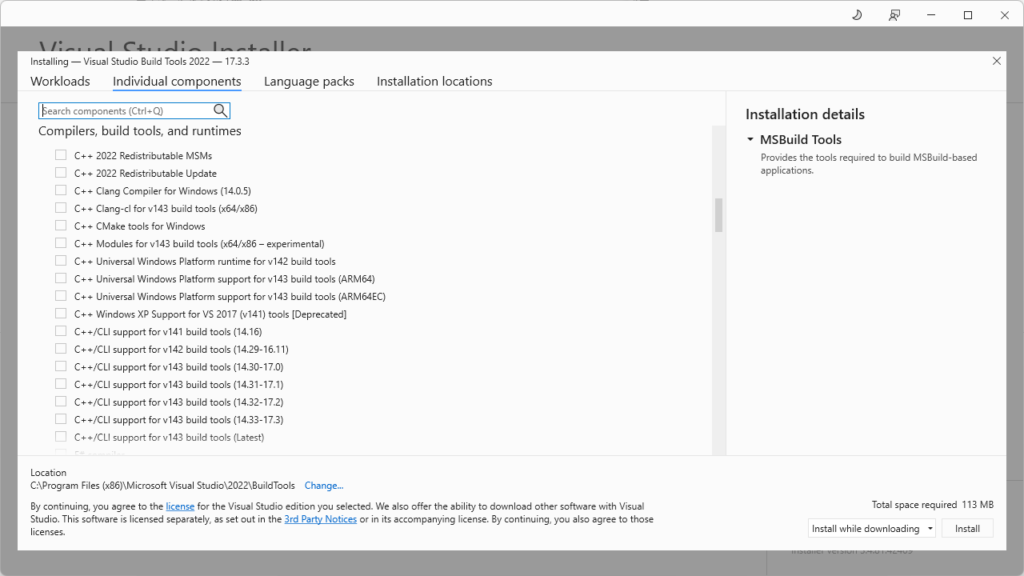Open the send feedback icon

point(894,15)
